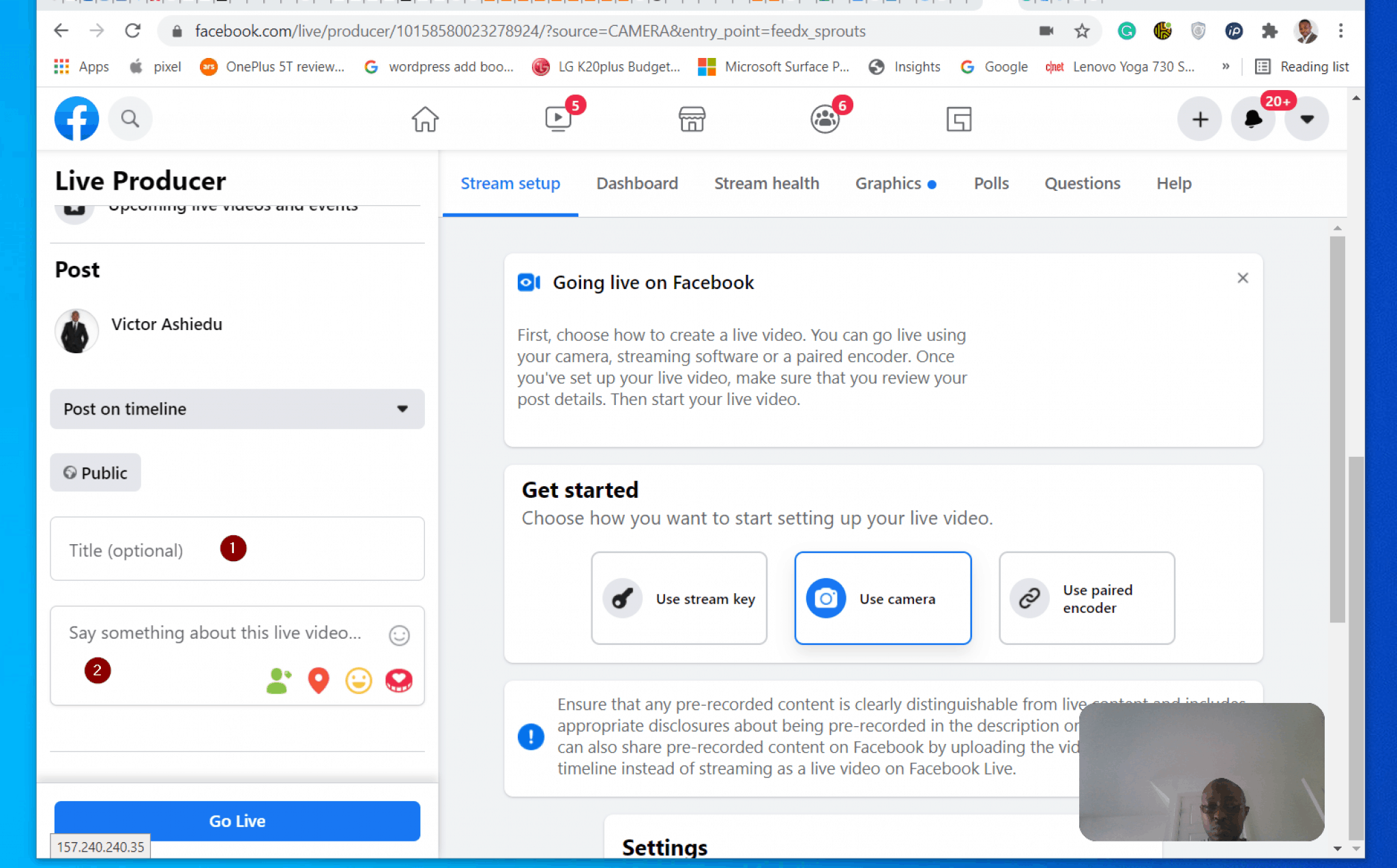Click the Create plus icon
The width and height of the screenshot is (1397, 868).
(x=1199, y=119)
